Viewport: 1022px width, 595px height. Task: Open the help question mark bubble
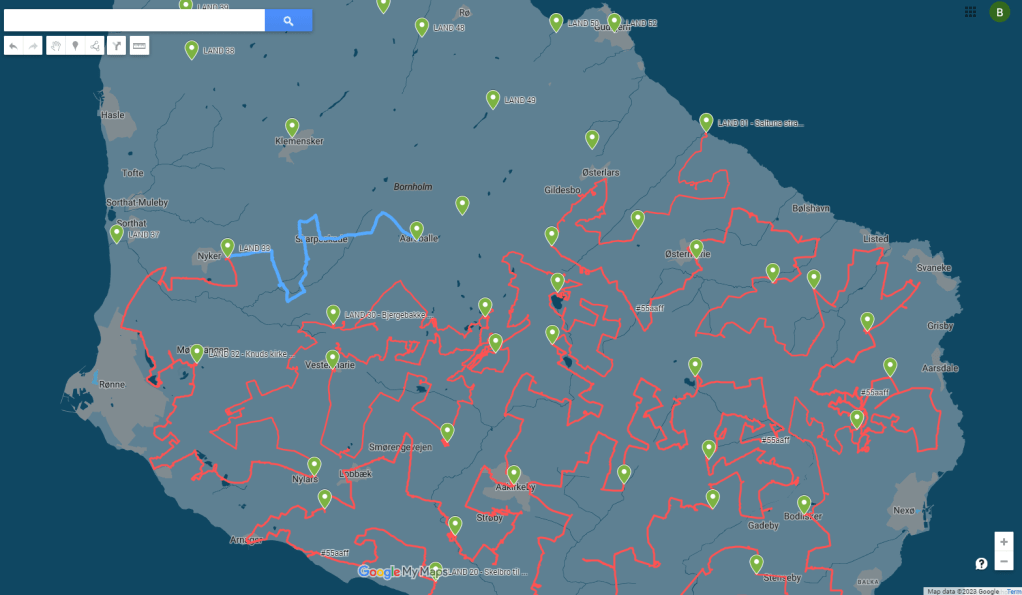pos(981,564)
